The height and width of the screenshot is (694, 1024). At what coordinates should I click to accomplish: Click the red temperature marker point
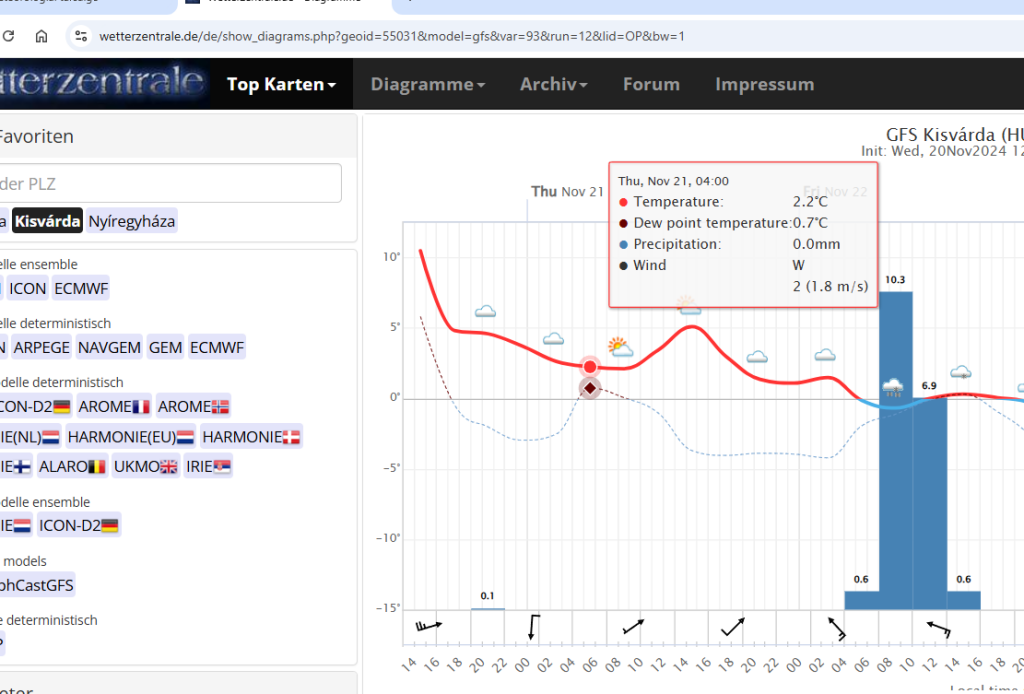pyautogui.click(x=590, y=367)
